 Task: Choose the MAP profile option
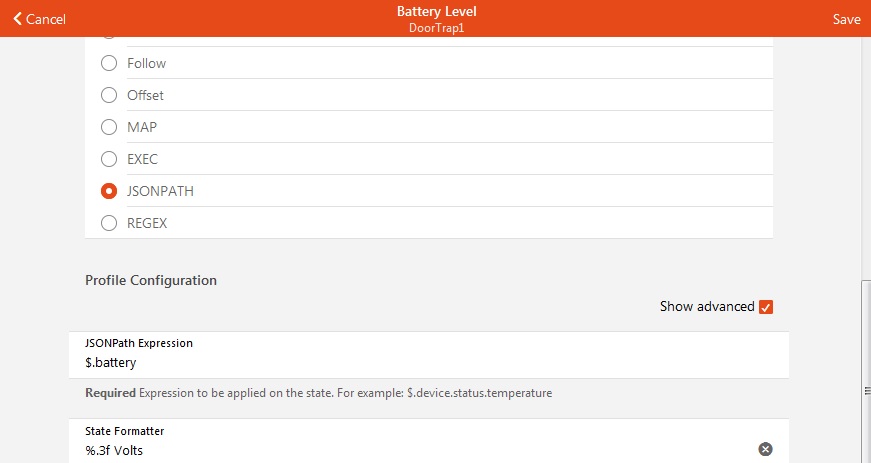(109, 127)
